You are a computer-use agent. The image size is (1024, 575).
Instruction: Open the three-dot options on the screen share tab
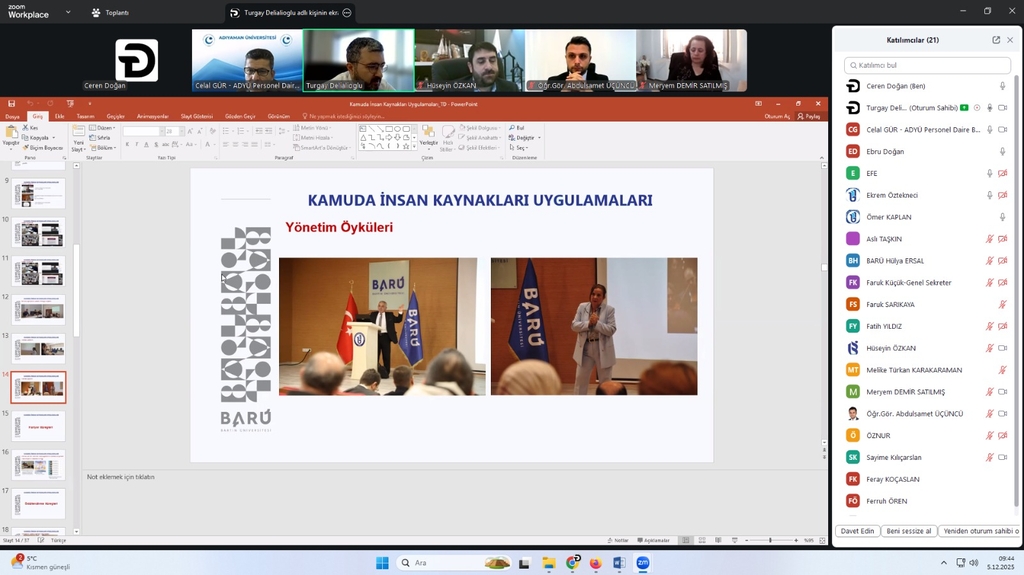(x=345, y=13)
